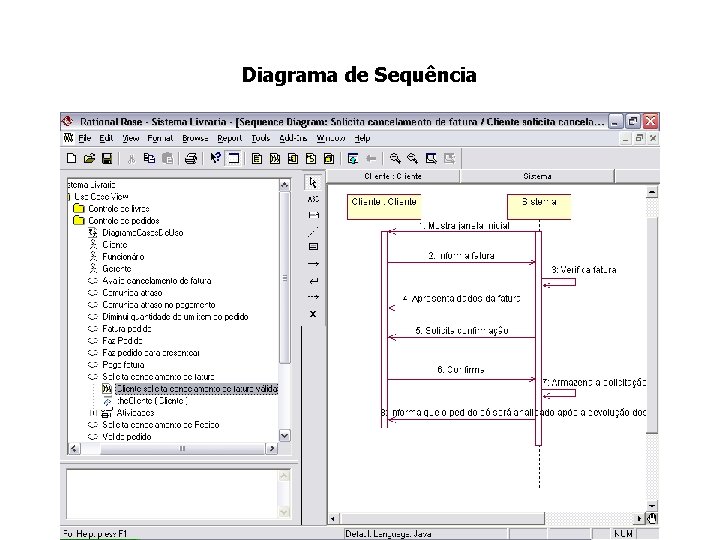Open the Report menu
720x540 pixels.
pyautogui.click(x=230, y=138)
